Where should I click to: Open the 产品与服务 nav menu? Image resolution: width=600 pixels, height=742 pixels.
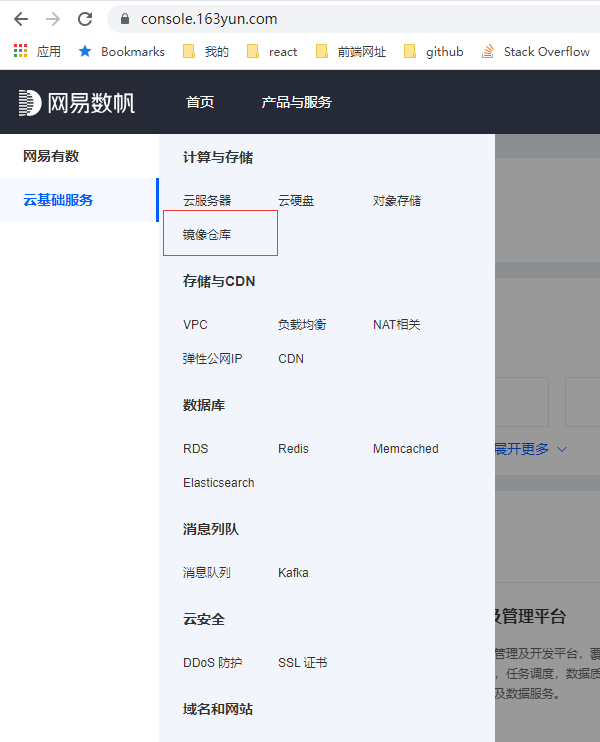click(296, 102)
